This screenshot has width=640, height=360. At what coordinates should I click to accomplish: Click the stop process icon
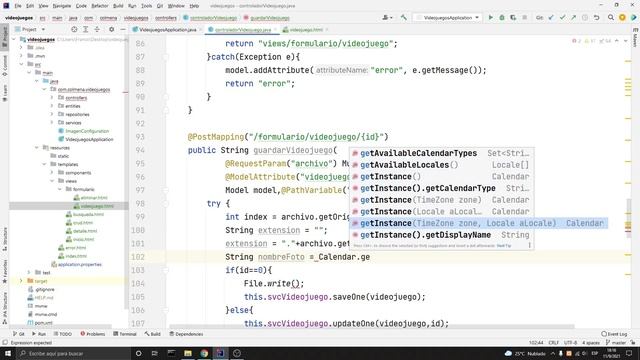point(524,18)
